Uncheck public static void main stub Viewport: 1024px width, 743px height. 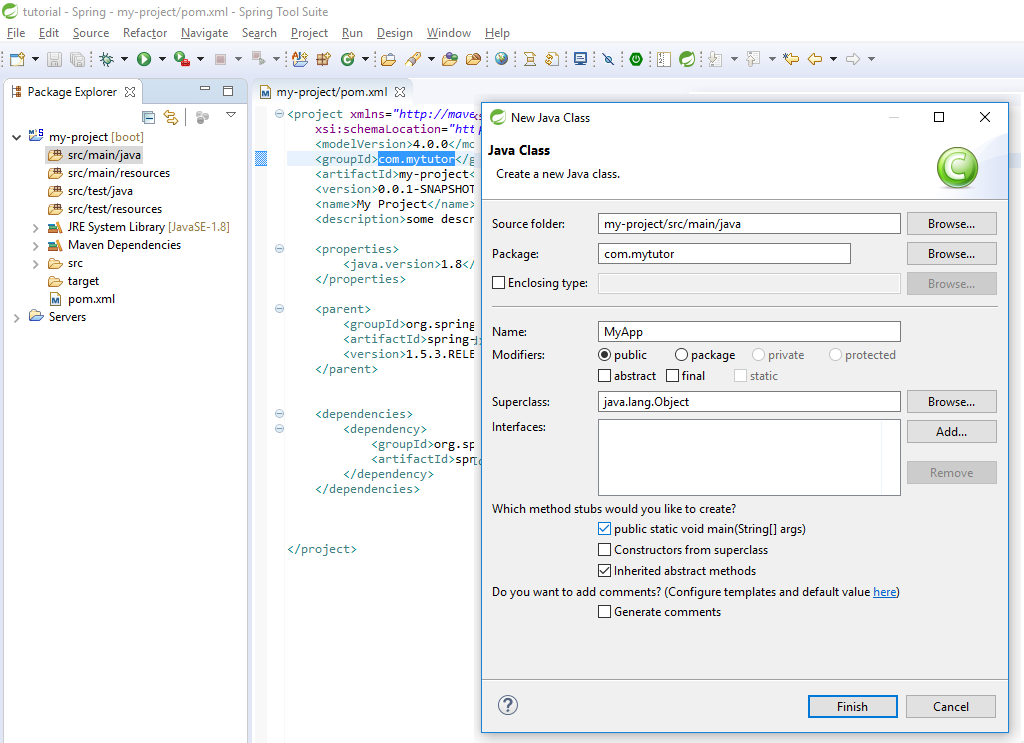pyautogui.click(x=605, y=529)
